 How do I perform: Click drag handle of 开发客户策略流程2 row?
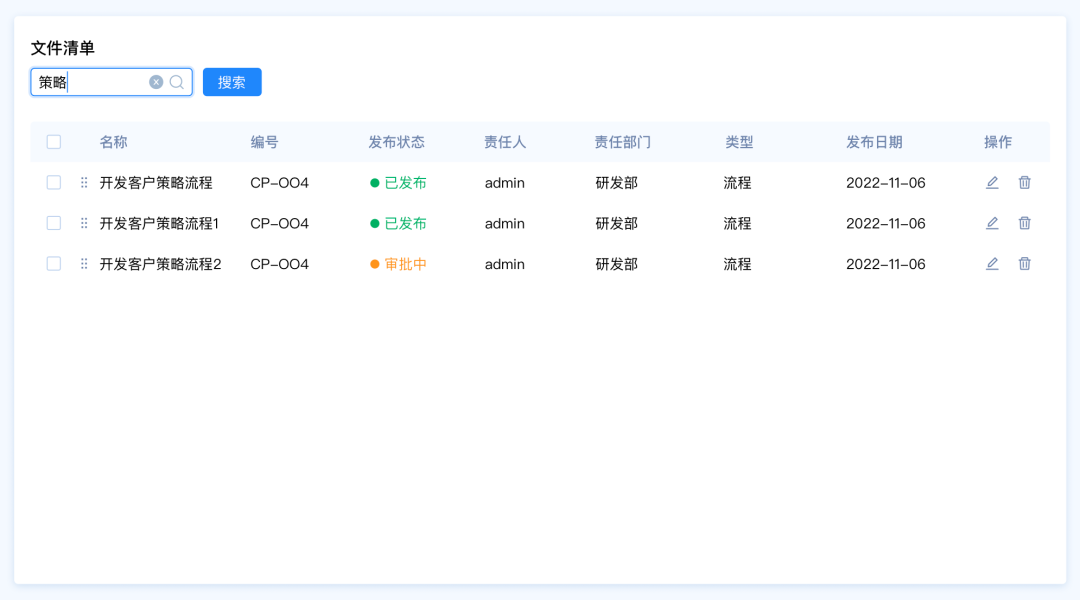(x=84, y=264)
